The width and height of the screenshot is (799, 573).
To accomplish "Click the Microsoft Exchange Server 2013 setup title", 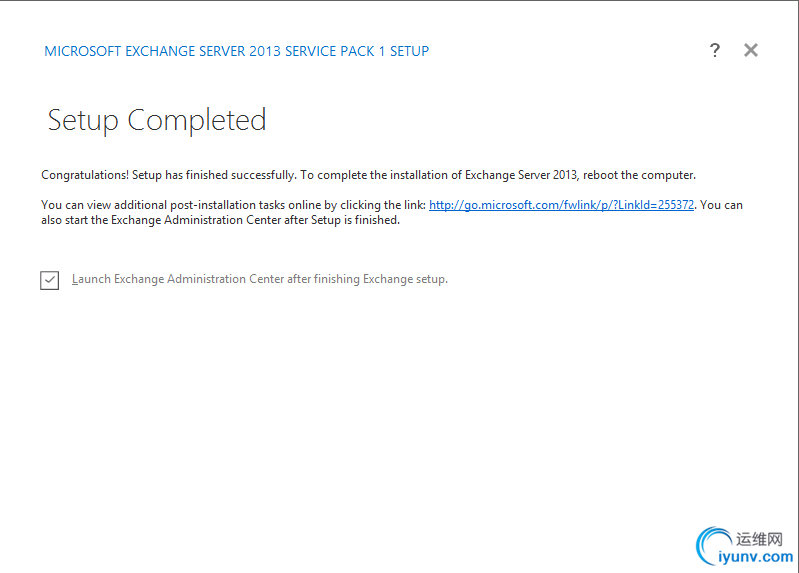I will pyautogui.click(x=236, y=51).
